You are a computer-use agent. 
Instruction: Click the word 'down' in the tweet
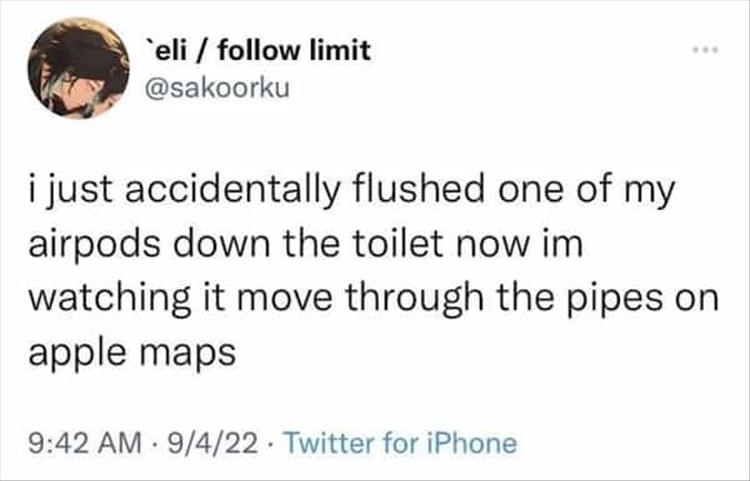tap(223, 244)
